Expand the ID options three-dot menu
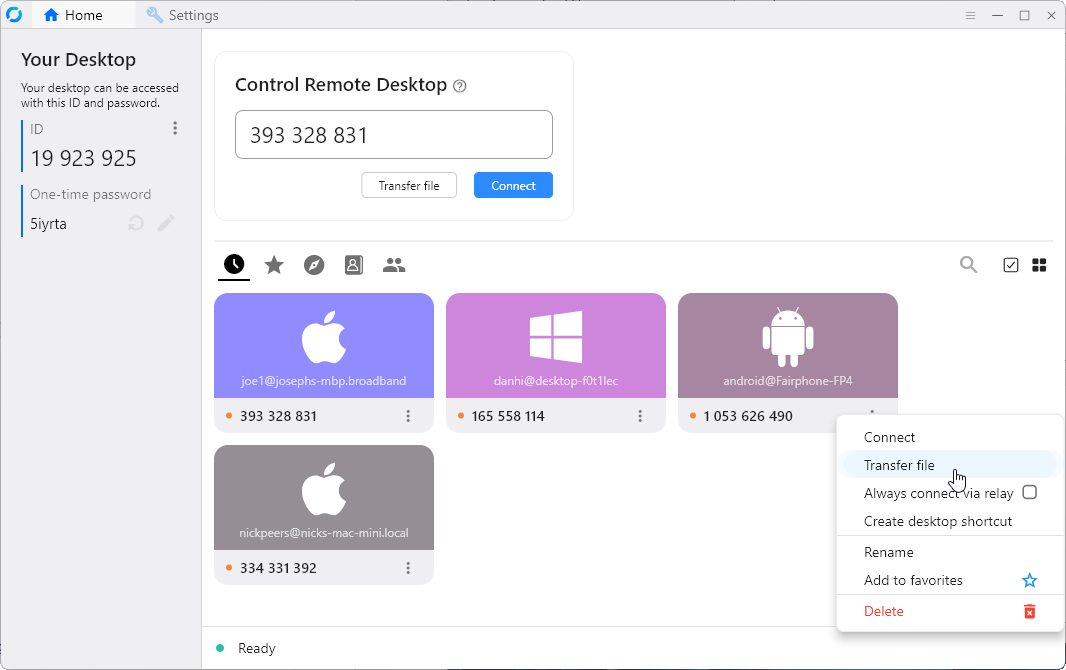This screenshot has height=670, width=1066. click(175, 128)
